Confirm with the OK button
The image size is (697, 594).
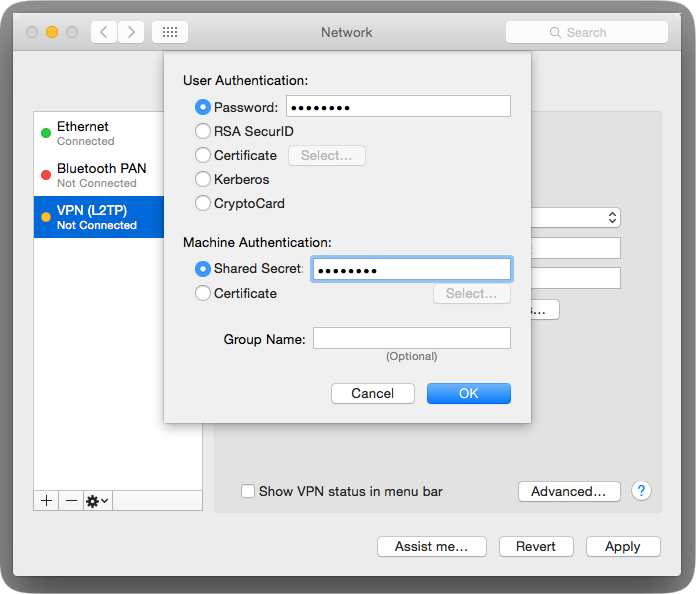pos(469,393)
